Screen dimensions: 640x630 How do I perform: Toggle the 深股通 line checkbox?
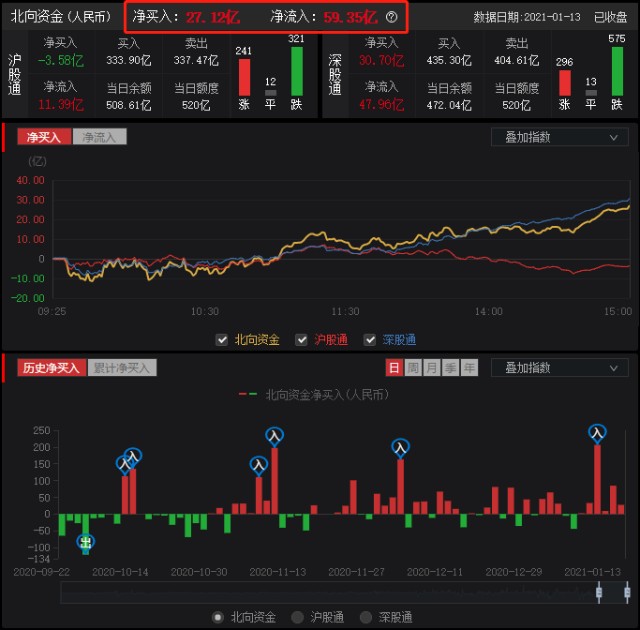[x=370, y=339]
